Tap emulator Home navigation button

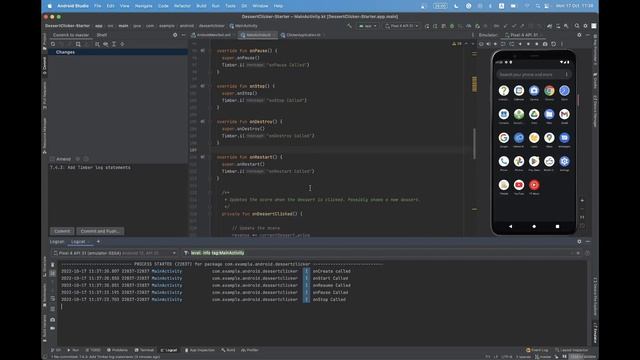pyautogui.click(x=534, y=226)
